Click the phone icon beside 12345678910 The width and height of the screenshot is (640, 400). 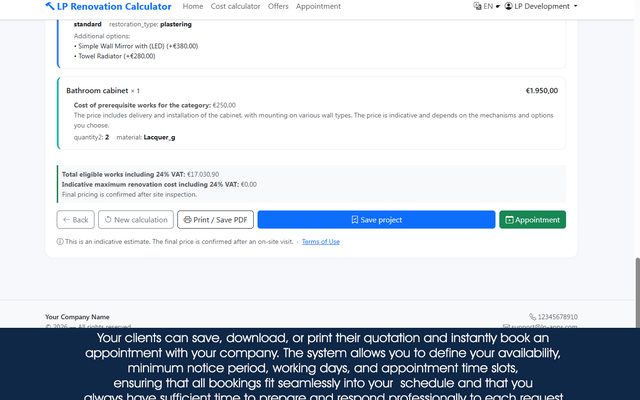532,317
